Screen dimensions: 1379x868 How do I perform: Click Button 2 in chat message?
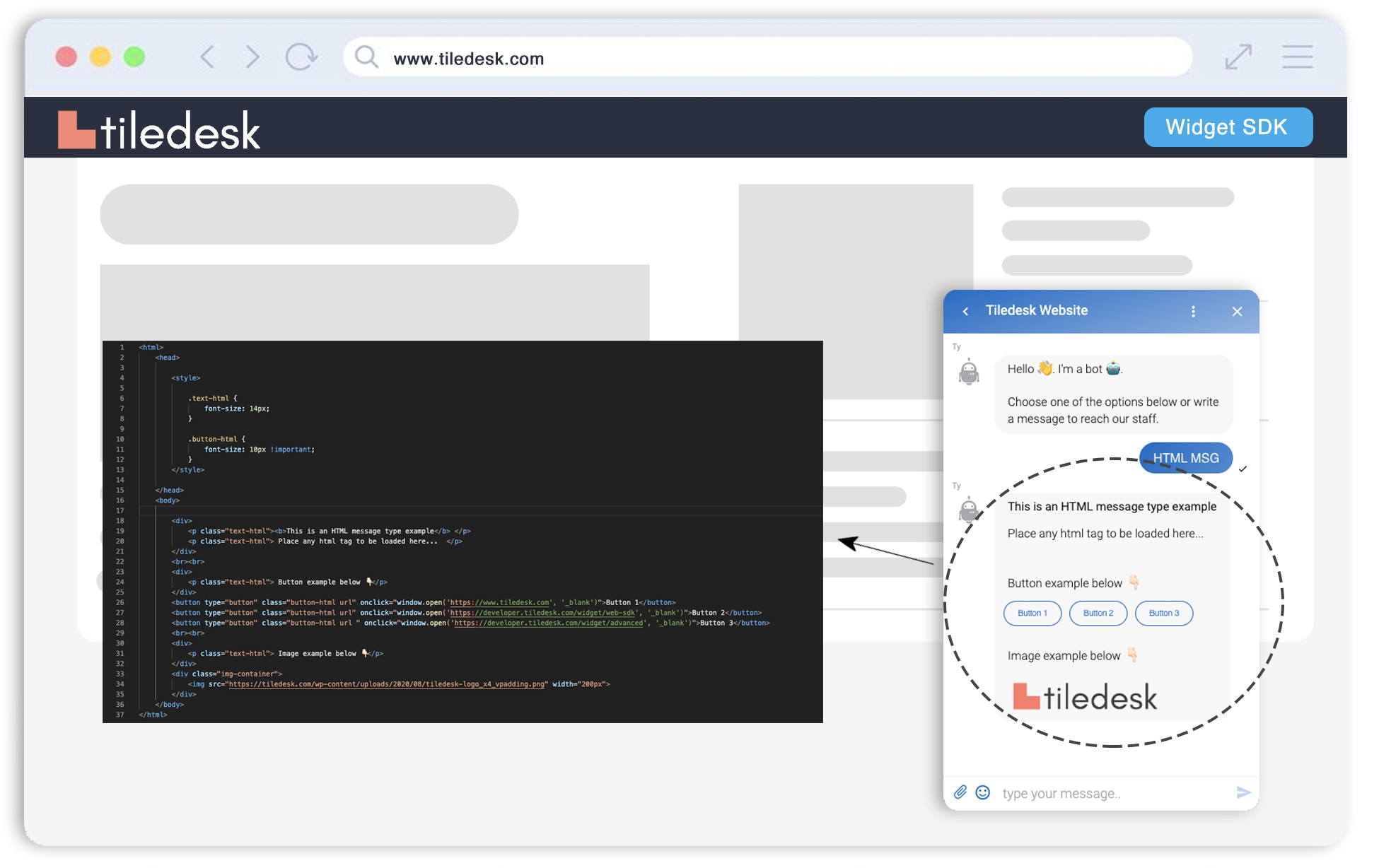pyautogui.click(x=1098, y=613)
